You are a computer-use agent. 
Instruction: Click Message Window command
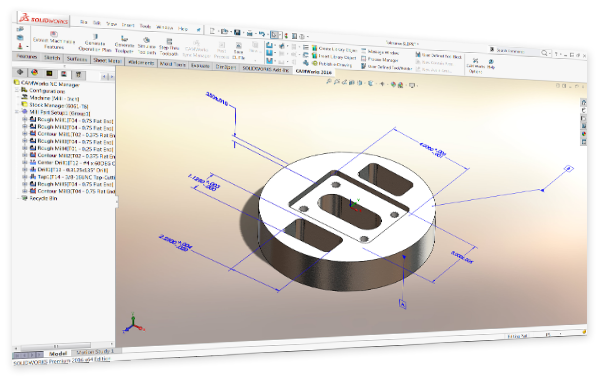[x=380, y=52]
